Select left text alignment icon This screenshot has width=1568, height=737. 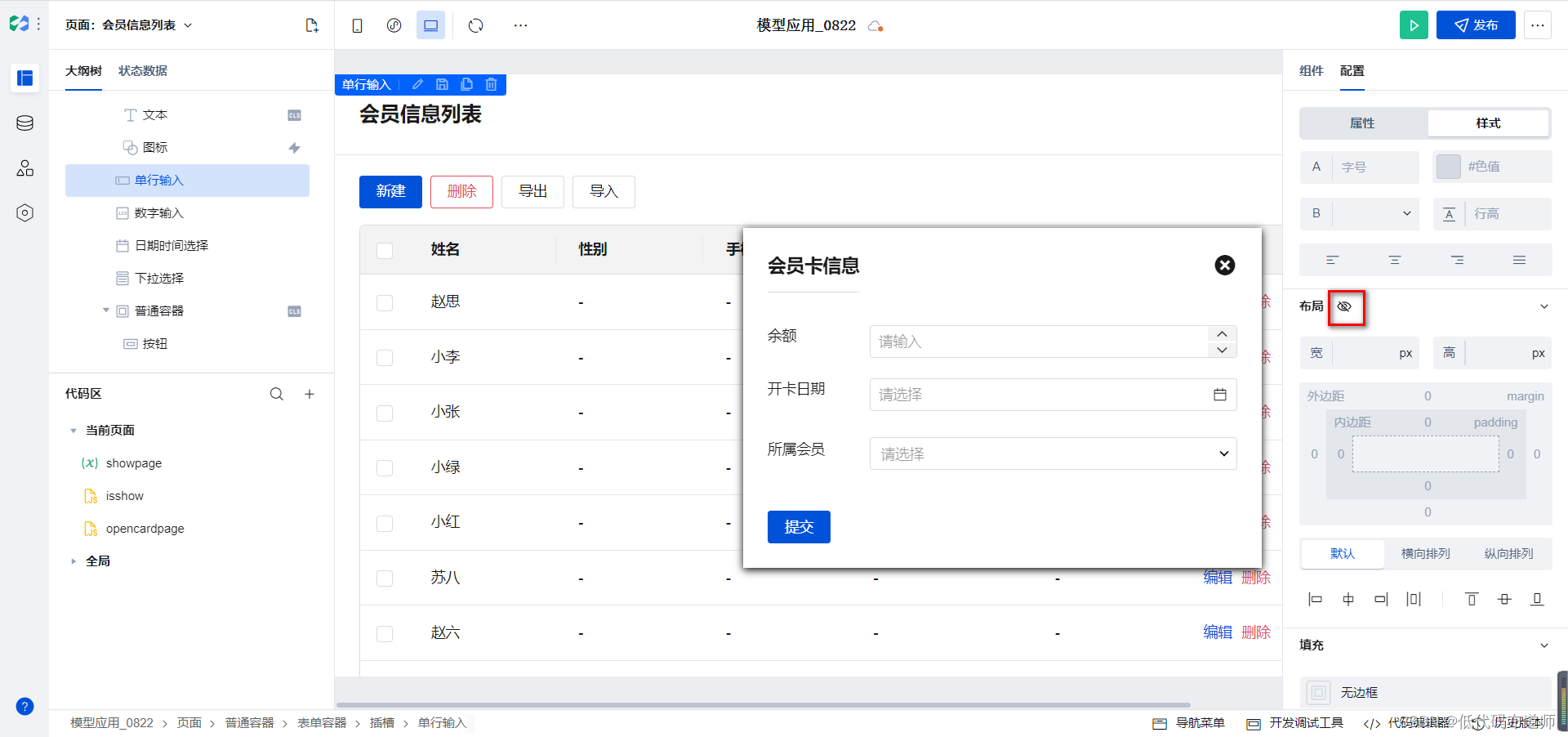click(x=1332, y=260)
